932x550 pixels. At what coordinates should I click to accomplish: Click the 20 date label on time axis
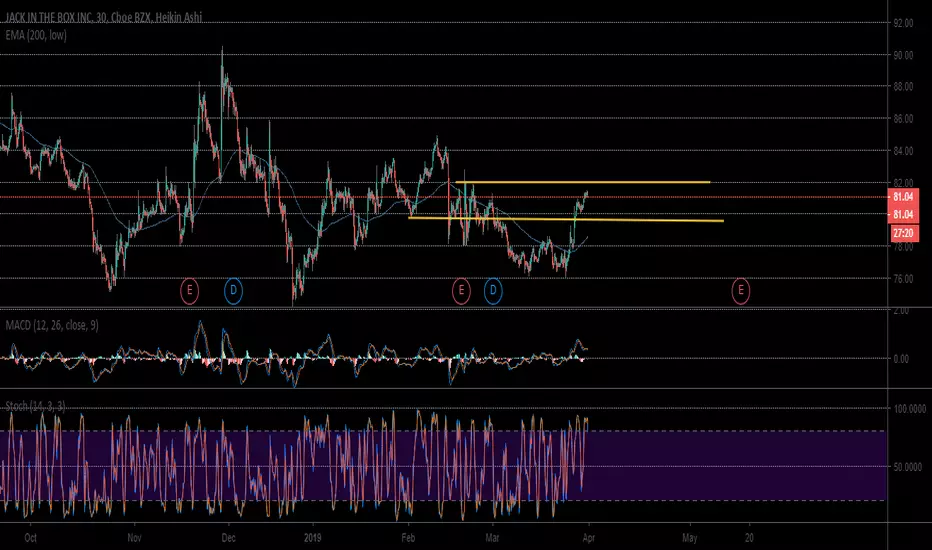coord(750,538)
